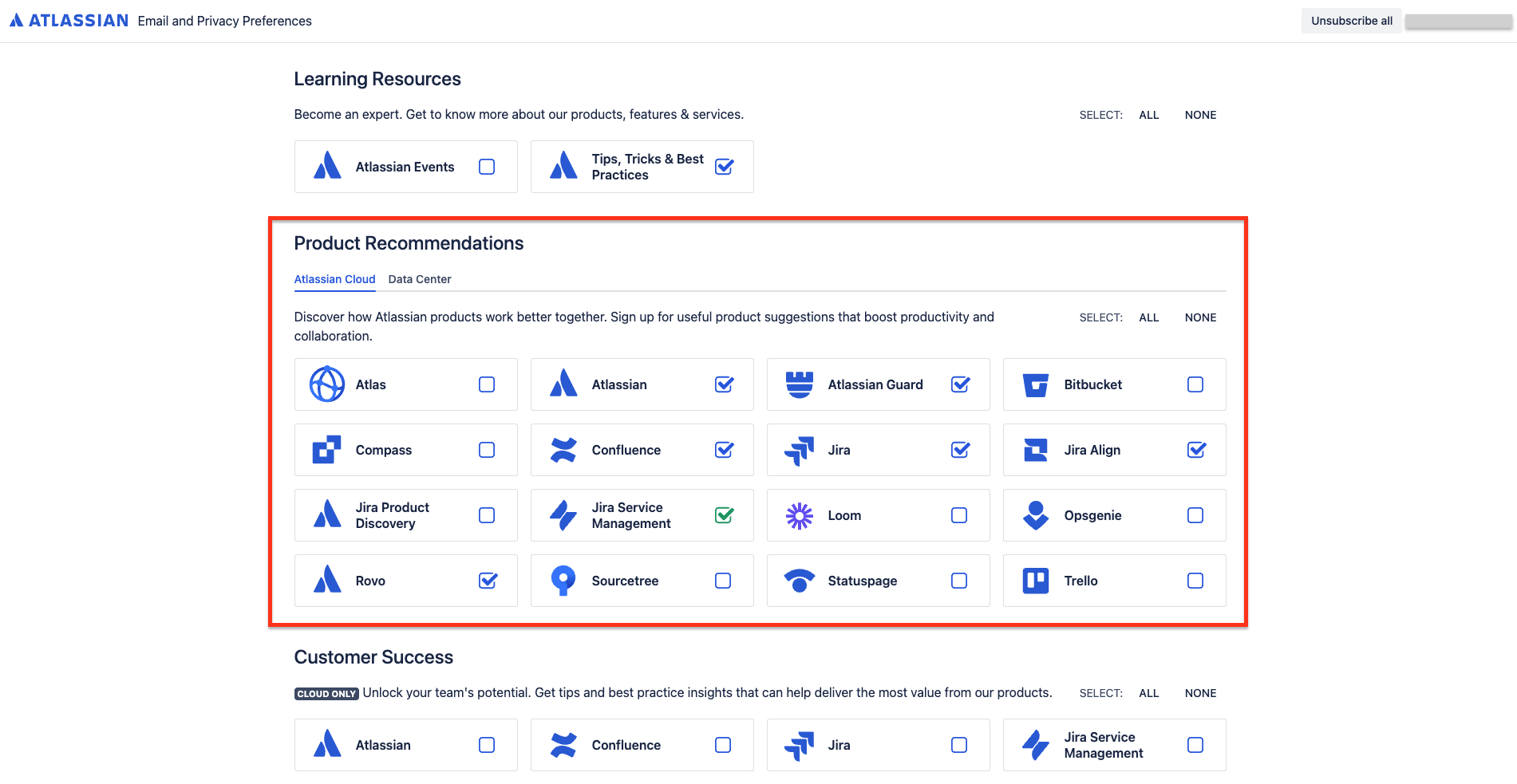The width and height of the screenshot is (1517, 784).
Task: Switch to the Data Center tab
Action: (420, 279)
